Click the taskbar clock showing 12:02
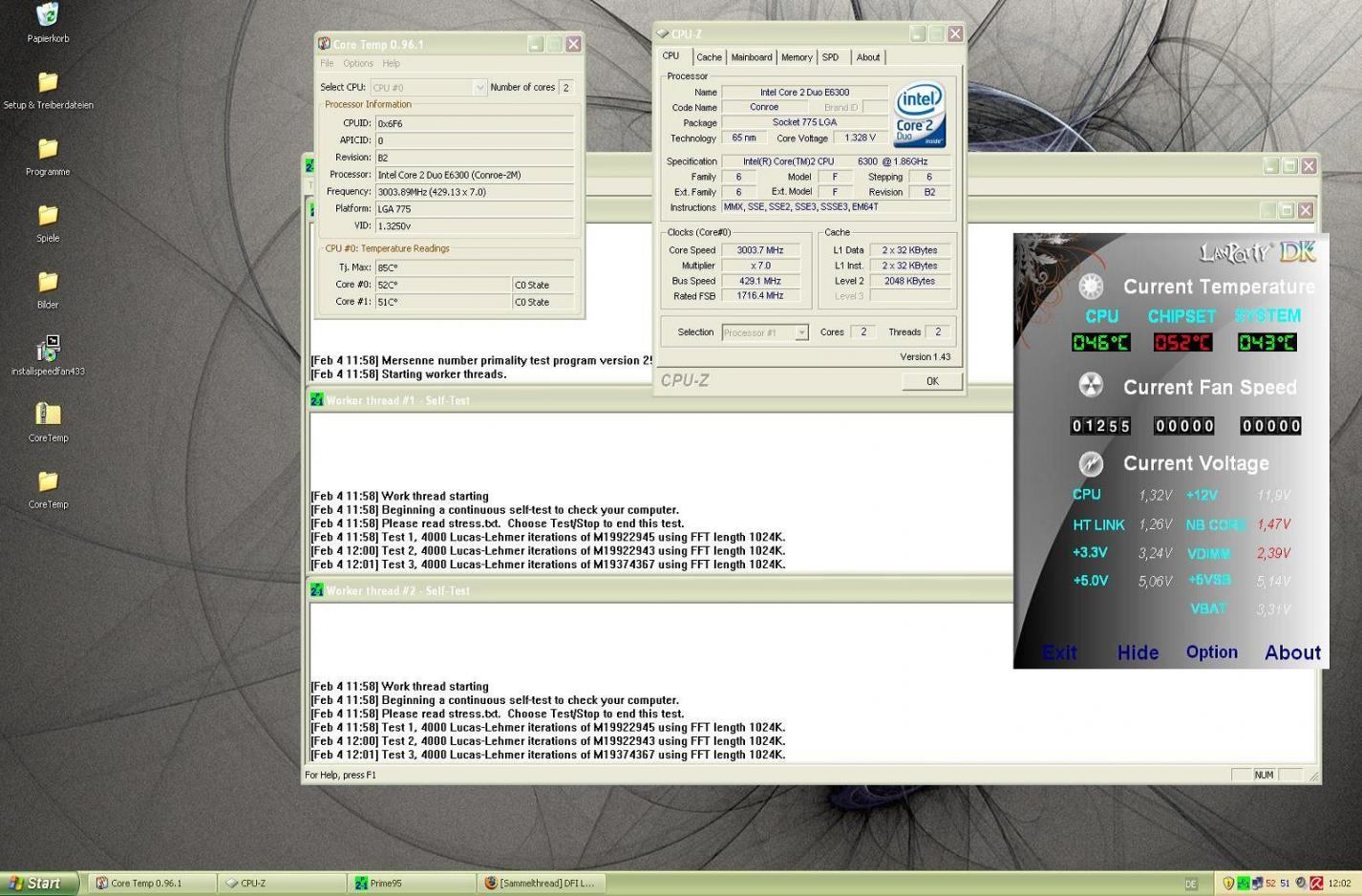1362x896 pixels. (x=1339, y=884)
